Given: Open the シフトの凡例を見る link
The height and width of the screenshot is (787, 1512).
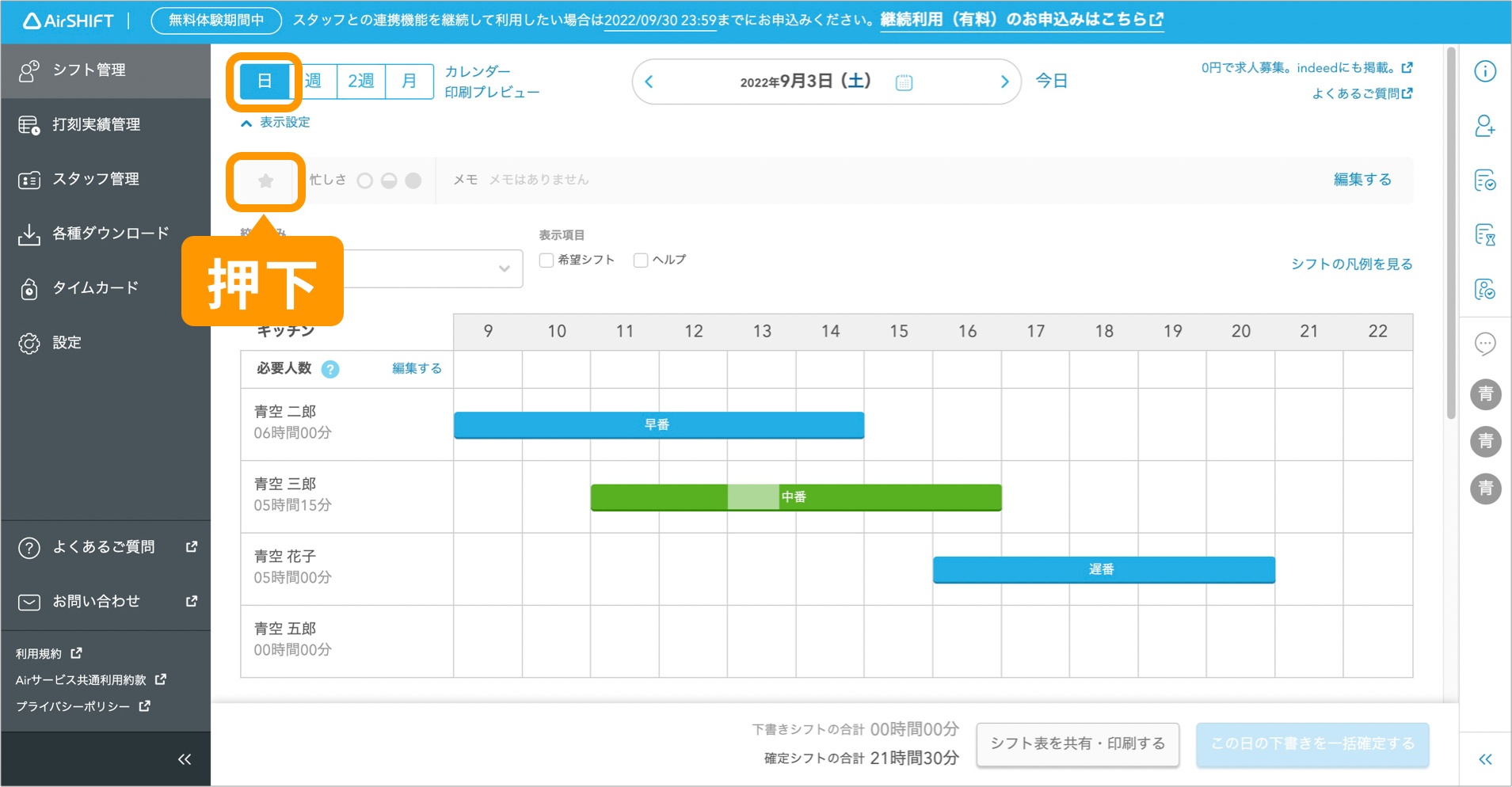Looking at the screenshot, I should 1352,264.
